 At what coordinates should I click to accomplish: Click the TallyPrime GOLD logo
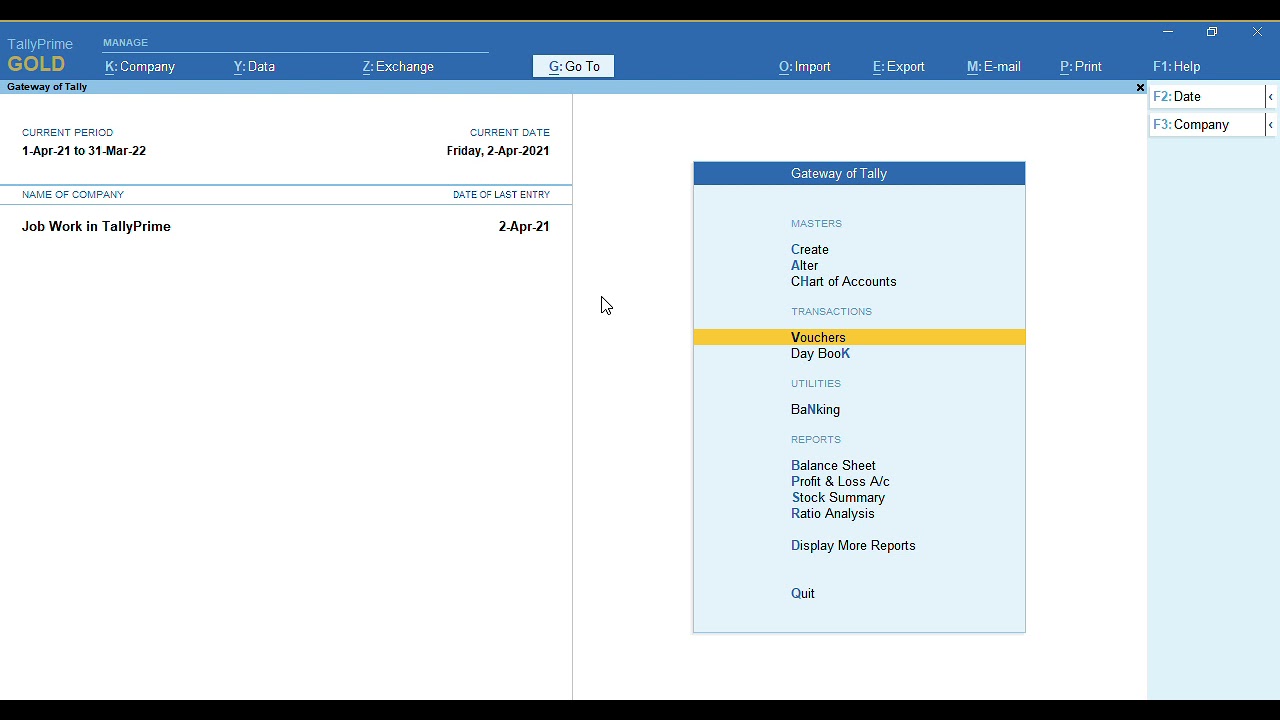point(40,56)
